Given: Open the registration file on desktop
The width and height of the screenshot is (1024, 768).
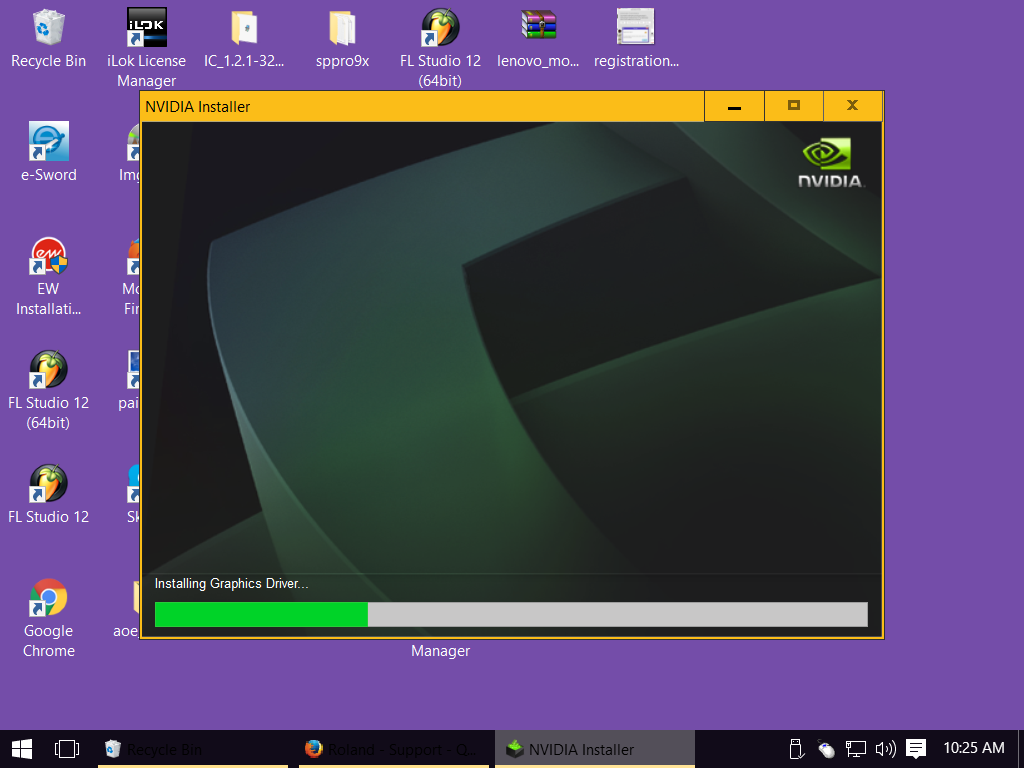Looking at the screenshot, I should pyautogui.click(x=636, y=39).
